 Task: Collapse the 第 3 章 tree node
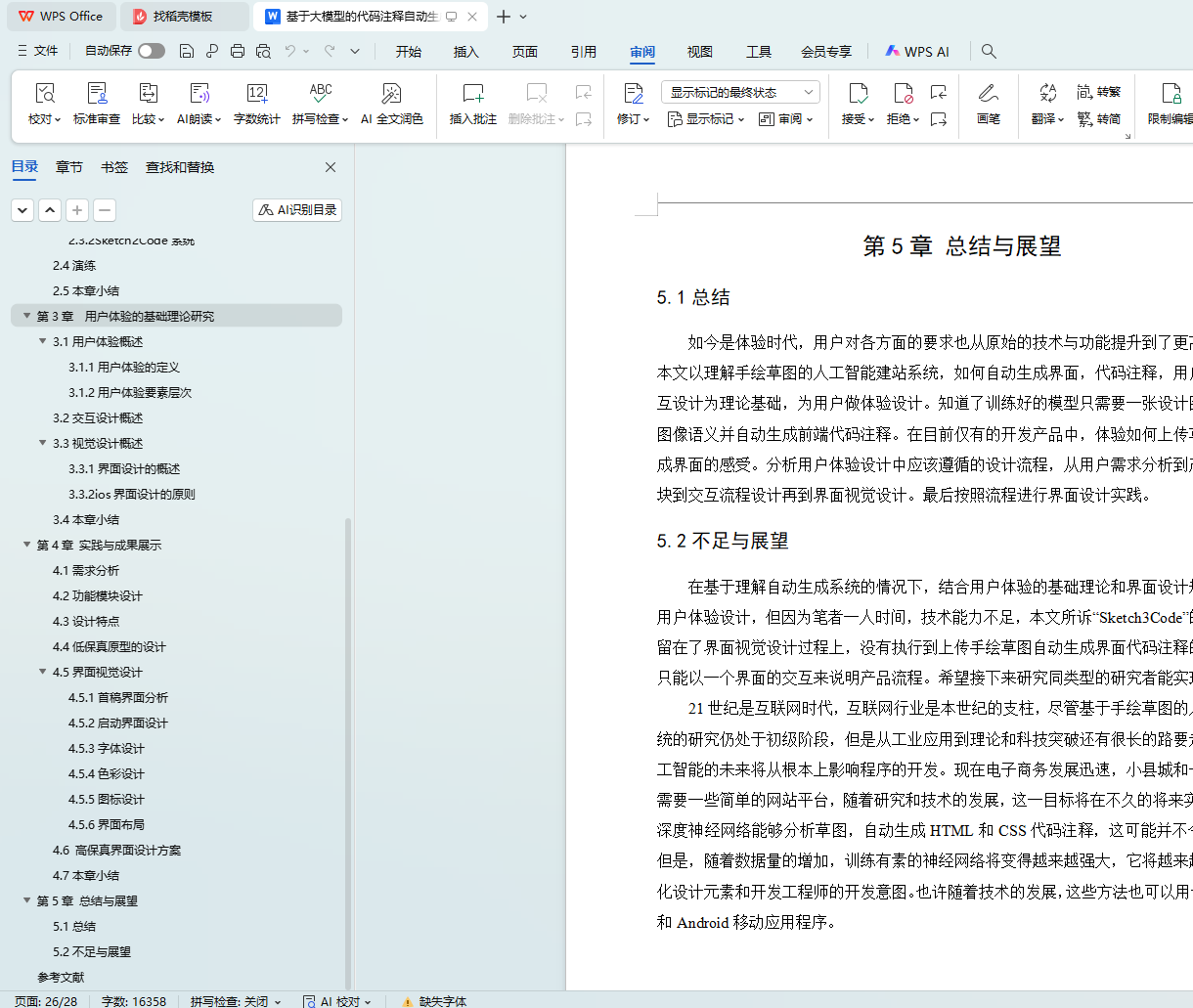click(27, 316)
